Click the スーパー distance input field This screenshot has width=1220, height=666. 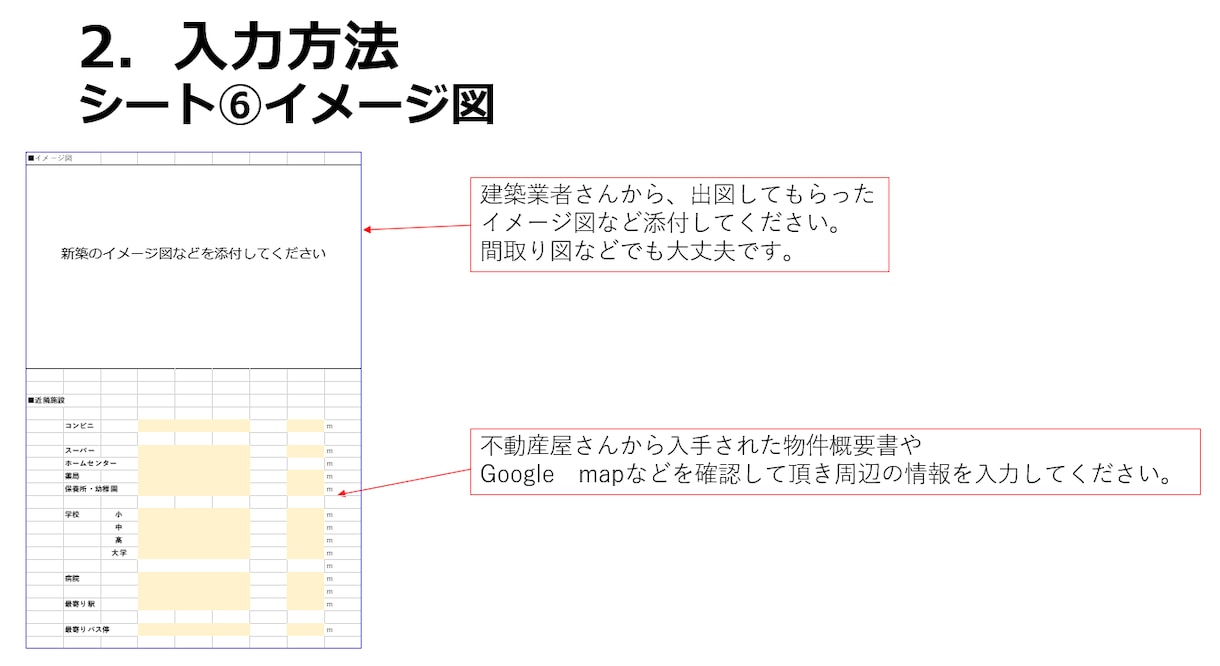click(305, 451)
